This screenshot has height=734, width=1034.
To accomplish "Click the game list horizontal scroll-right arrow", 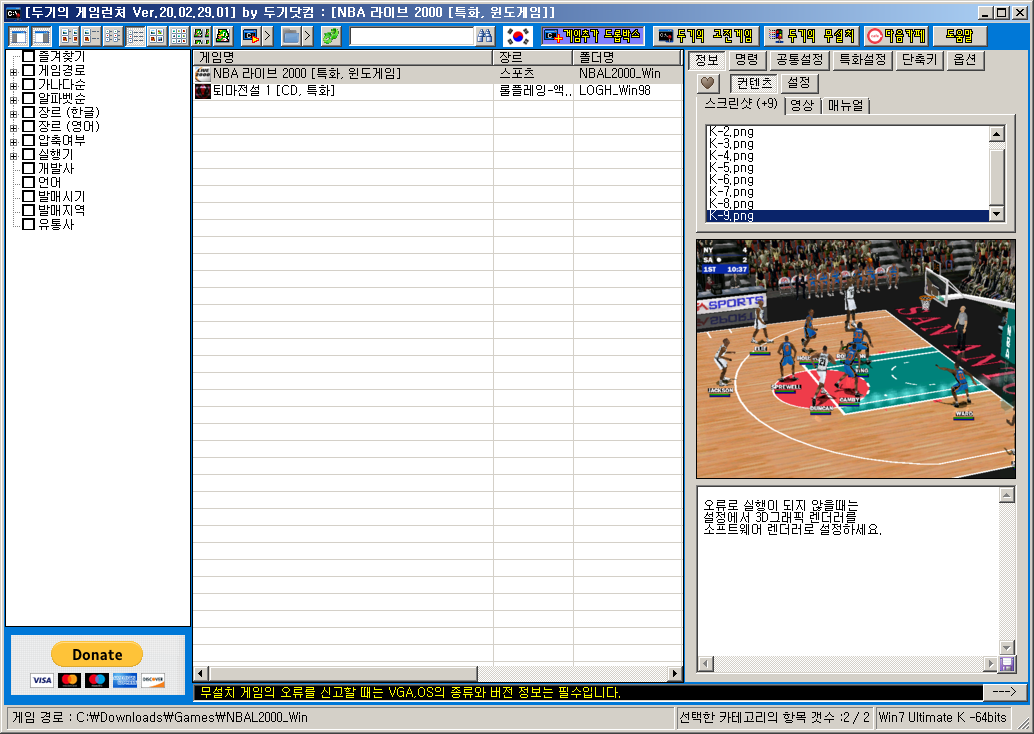I will tap(674, 673).
